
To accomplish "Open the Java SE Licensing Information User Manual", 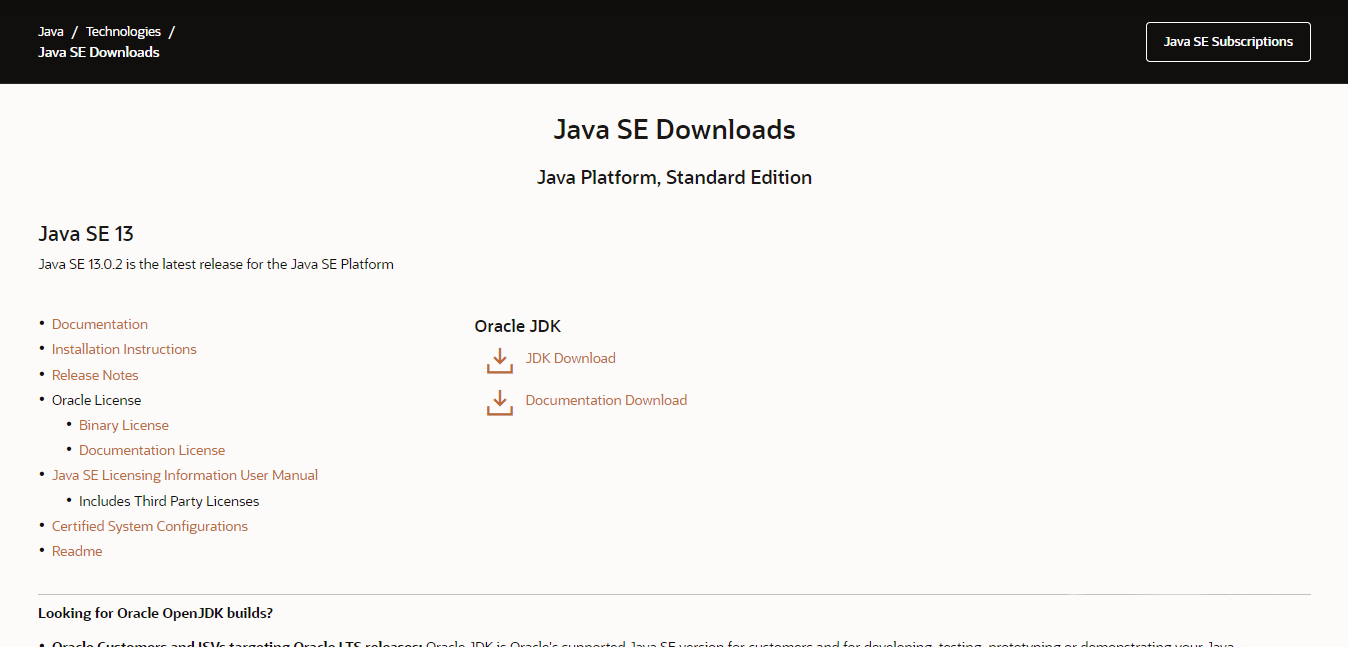I will (x=185, y=474).
